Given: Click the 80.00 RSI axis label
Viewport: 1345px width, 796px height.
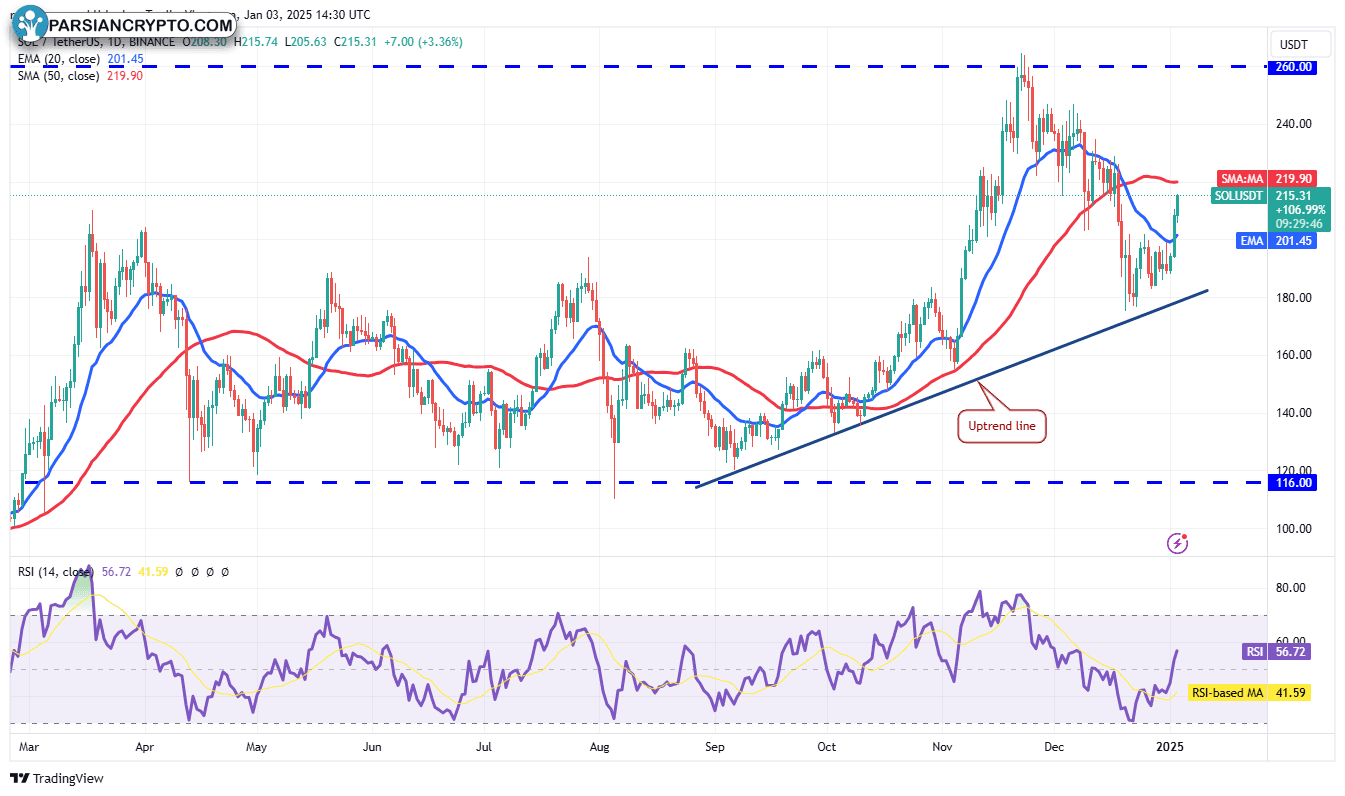Looking at the screenshot, I should [x=1291, y=588].
